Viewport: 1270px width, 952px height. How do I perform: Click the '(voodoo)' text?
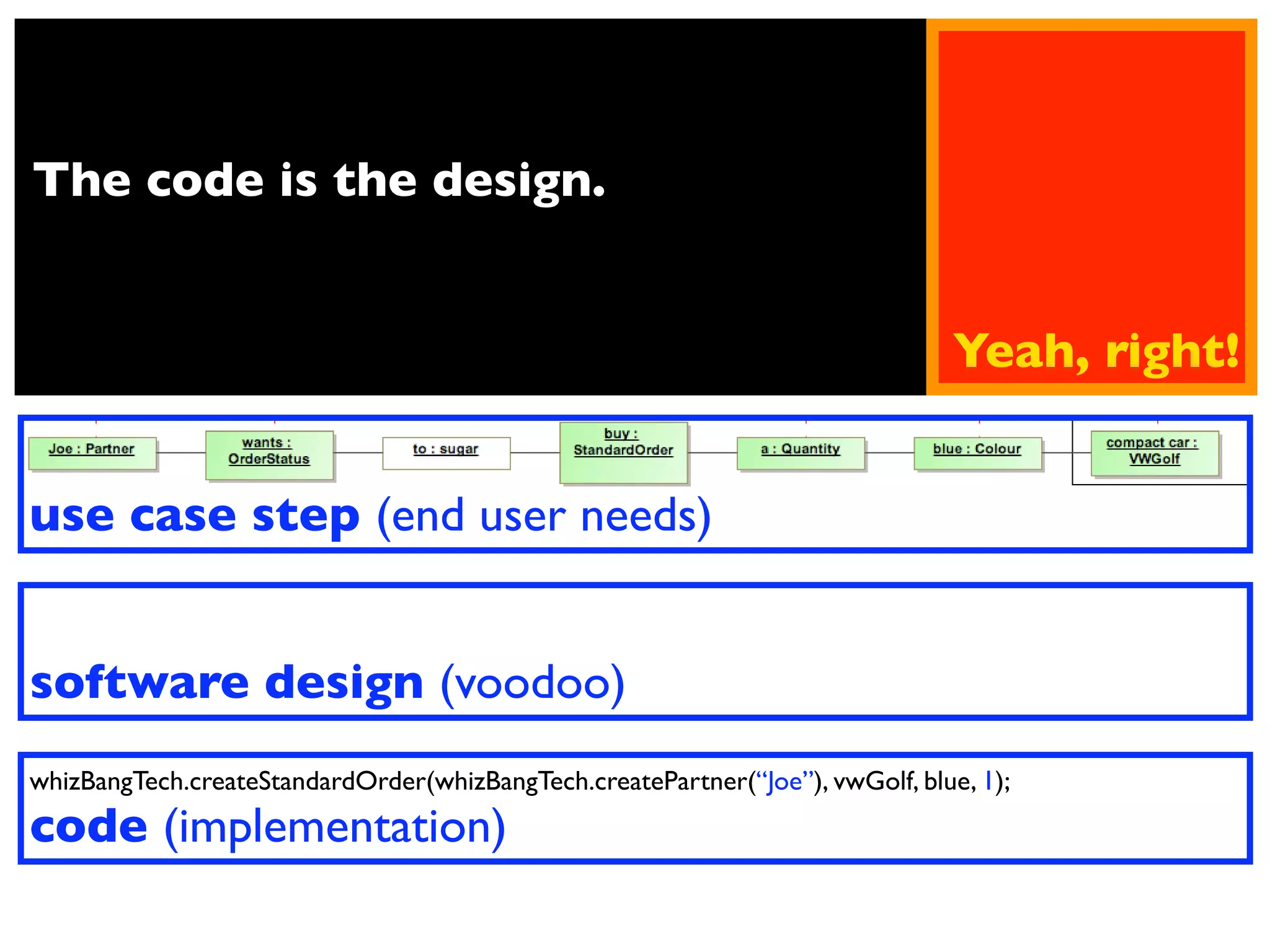tap(533, 684)
